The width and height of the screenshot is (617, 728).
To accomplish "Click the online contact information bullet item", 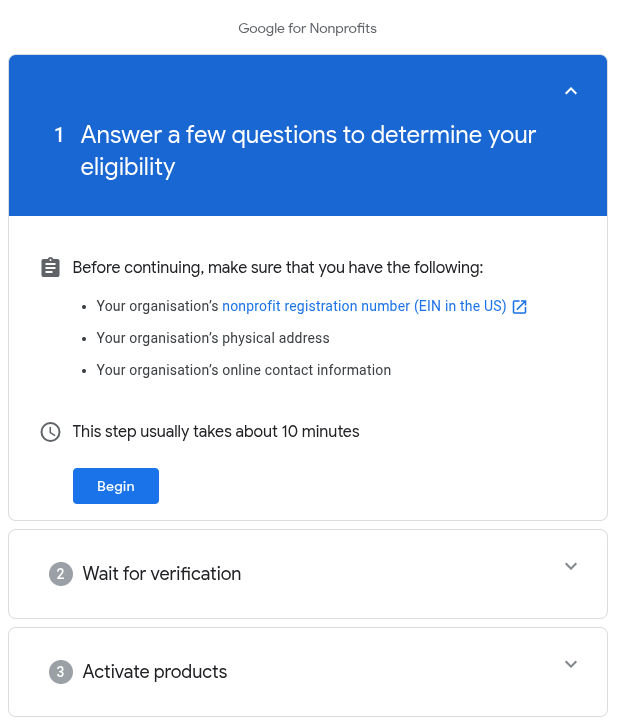I will (244, 370).
